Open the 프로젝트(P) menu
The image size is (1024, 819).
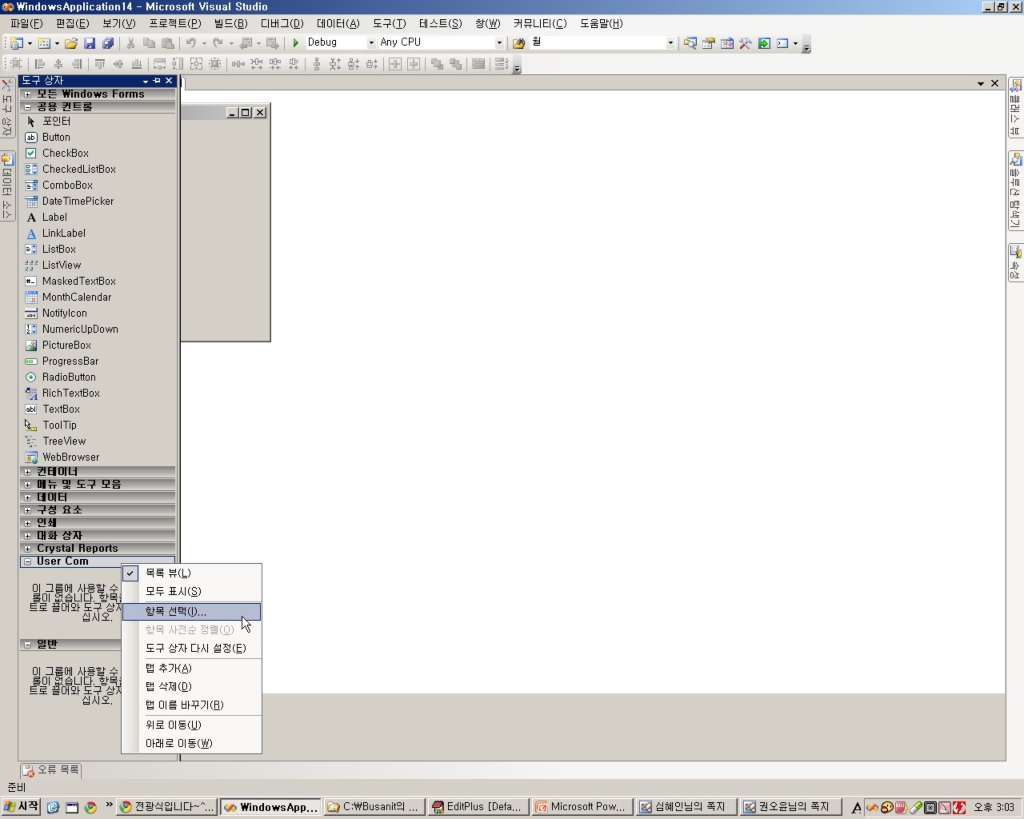coord(174,24)
